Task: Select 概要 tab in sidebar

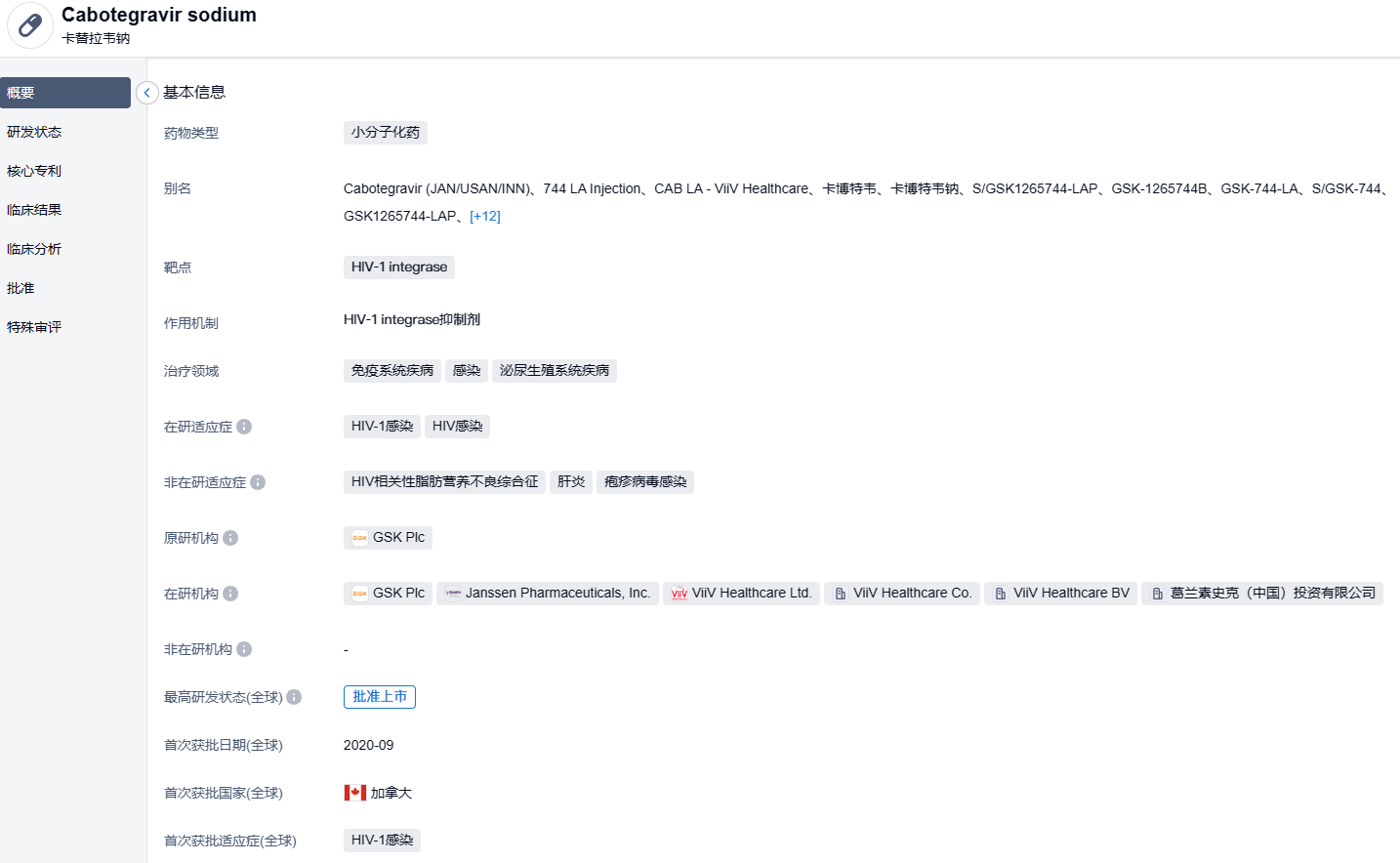Action: 64,93
